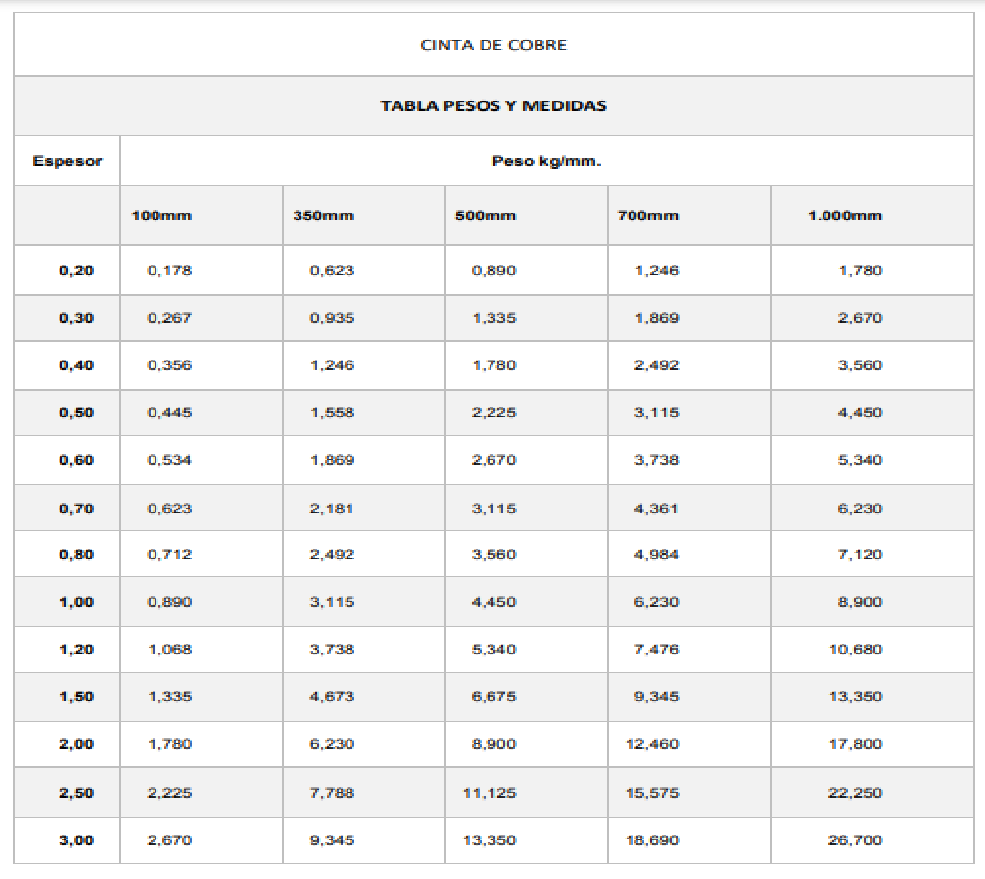This screenshot has width=985, height=879.
Task: Click the Espesor column header
Action: 67,160
